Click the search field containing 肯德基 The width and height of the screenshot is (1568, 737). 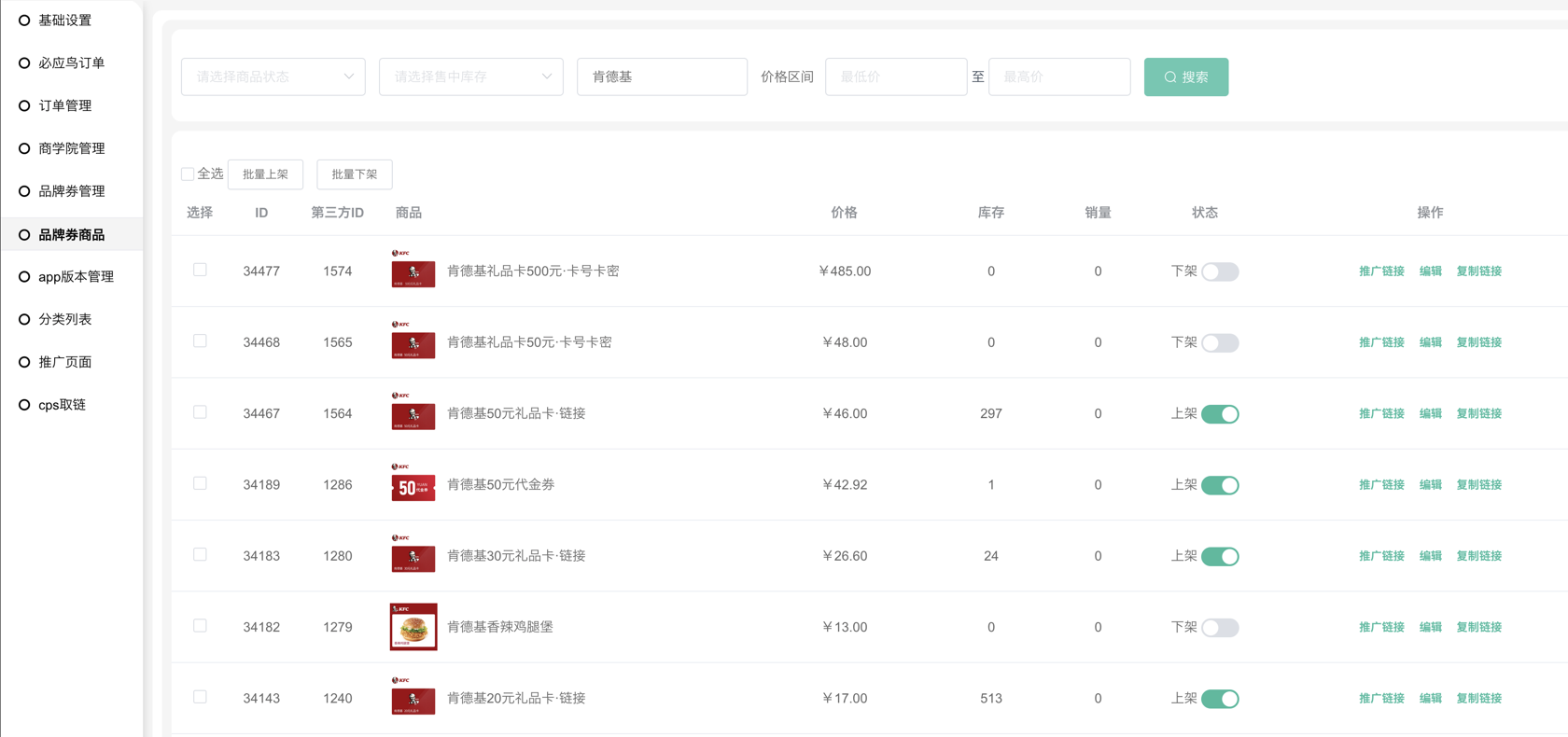pos(663,76)
